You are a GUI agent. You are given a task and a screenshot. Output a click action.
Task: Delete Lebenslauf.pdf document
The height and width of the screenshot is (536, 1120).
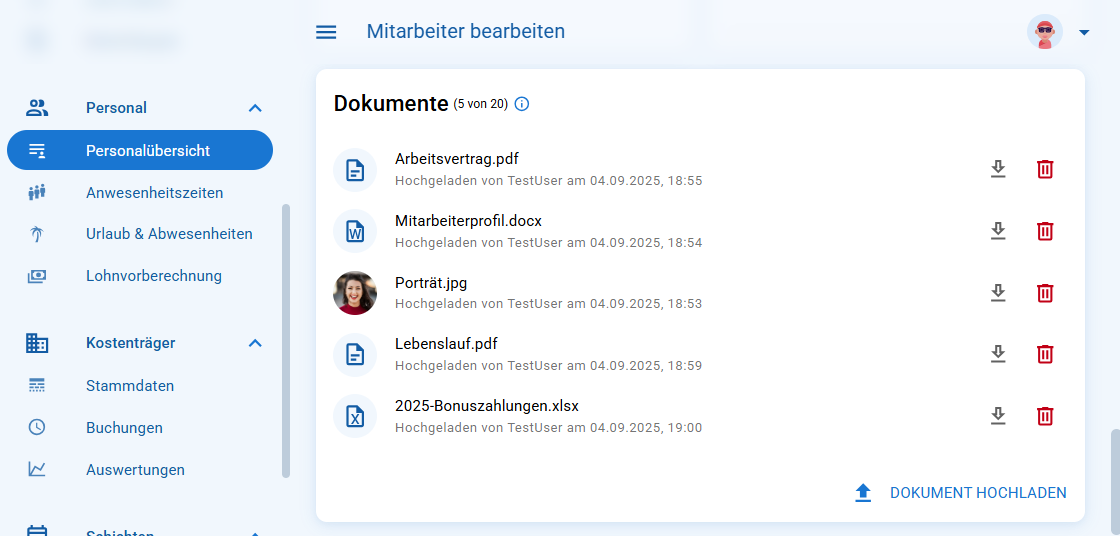tap(1044, 354)
